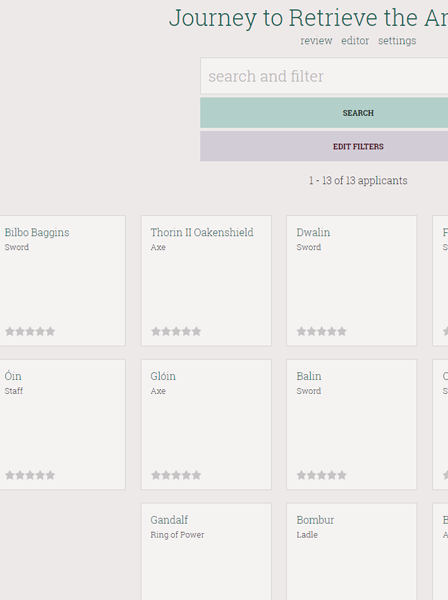
Task: Give Glóin two stars
Action: [x=166, y=475]
